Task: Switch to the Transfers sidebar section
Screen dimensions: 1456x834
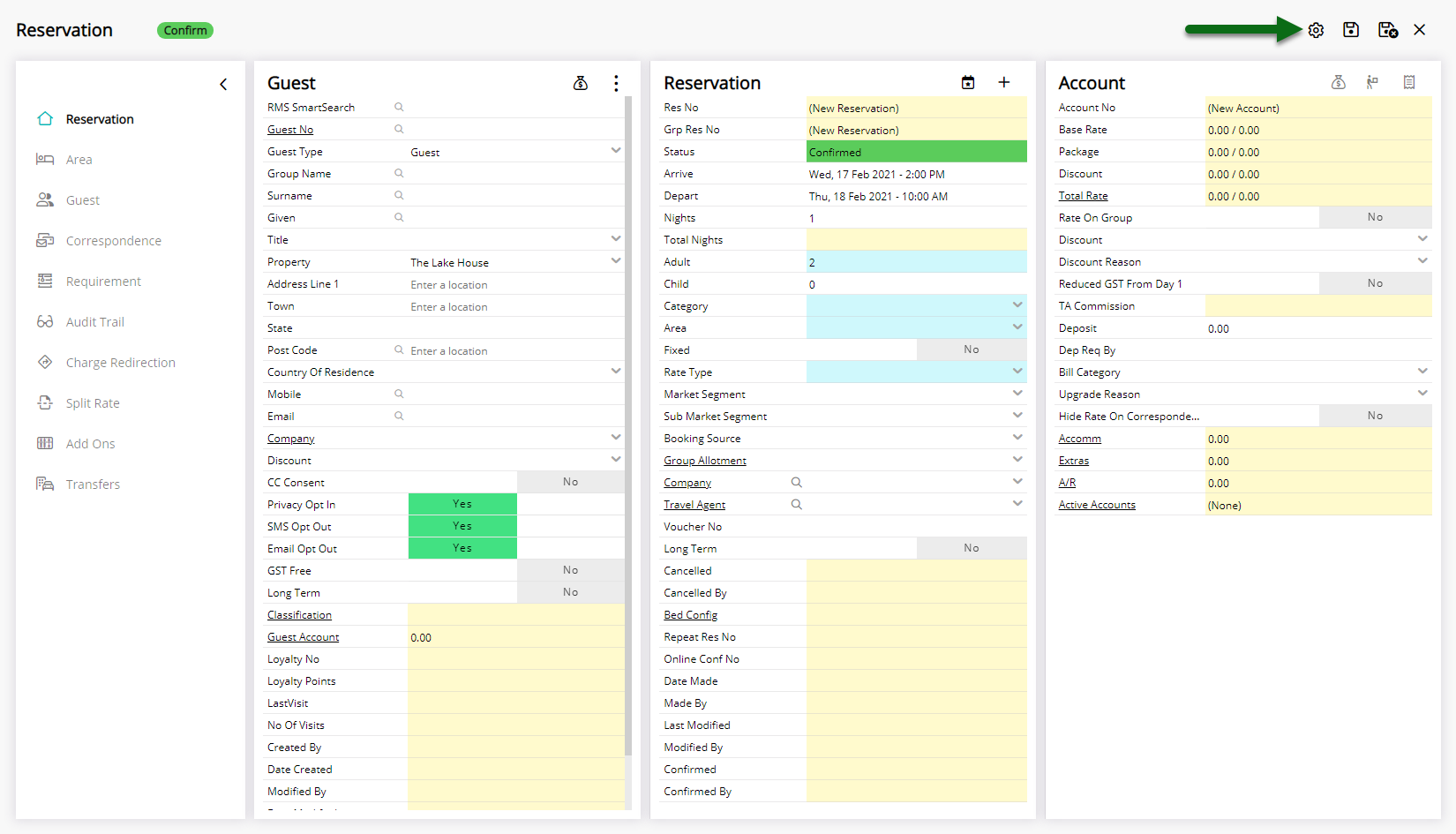Action: coord(94,484)
